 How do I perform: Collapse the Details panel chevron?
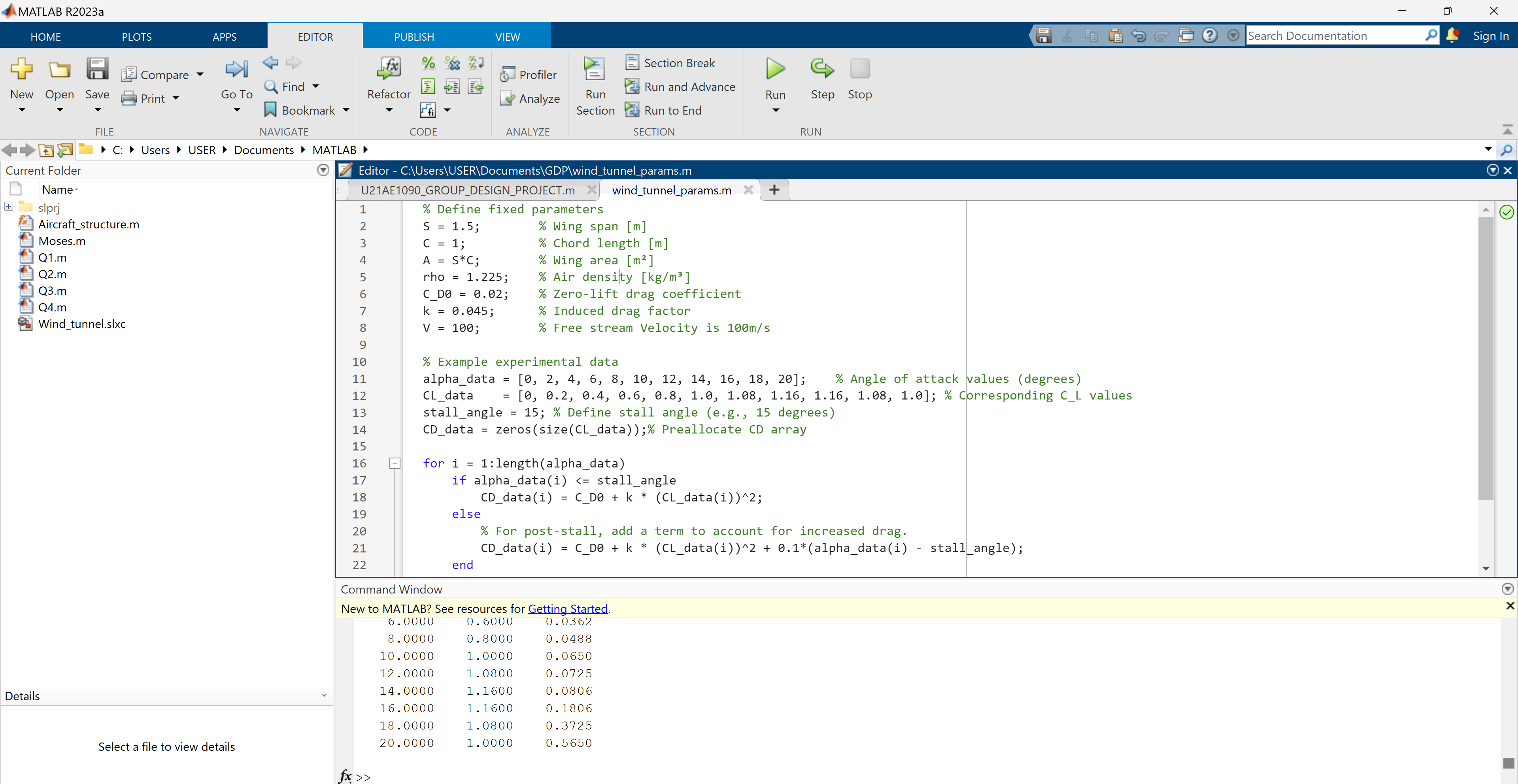pos(323,695)
